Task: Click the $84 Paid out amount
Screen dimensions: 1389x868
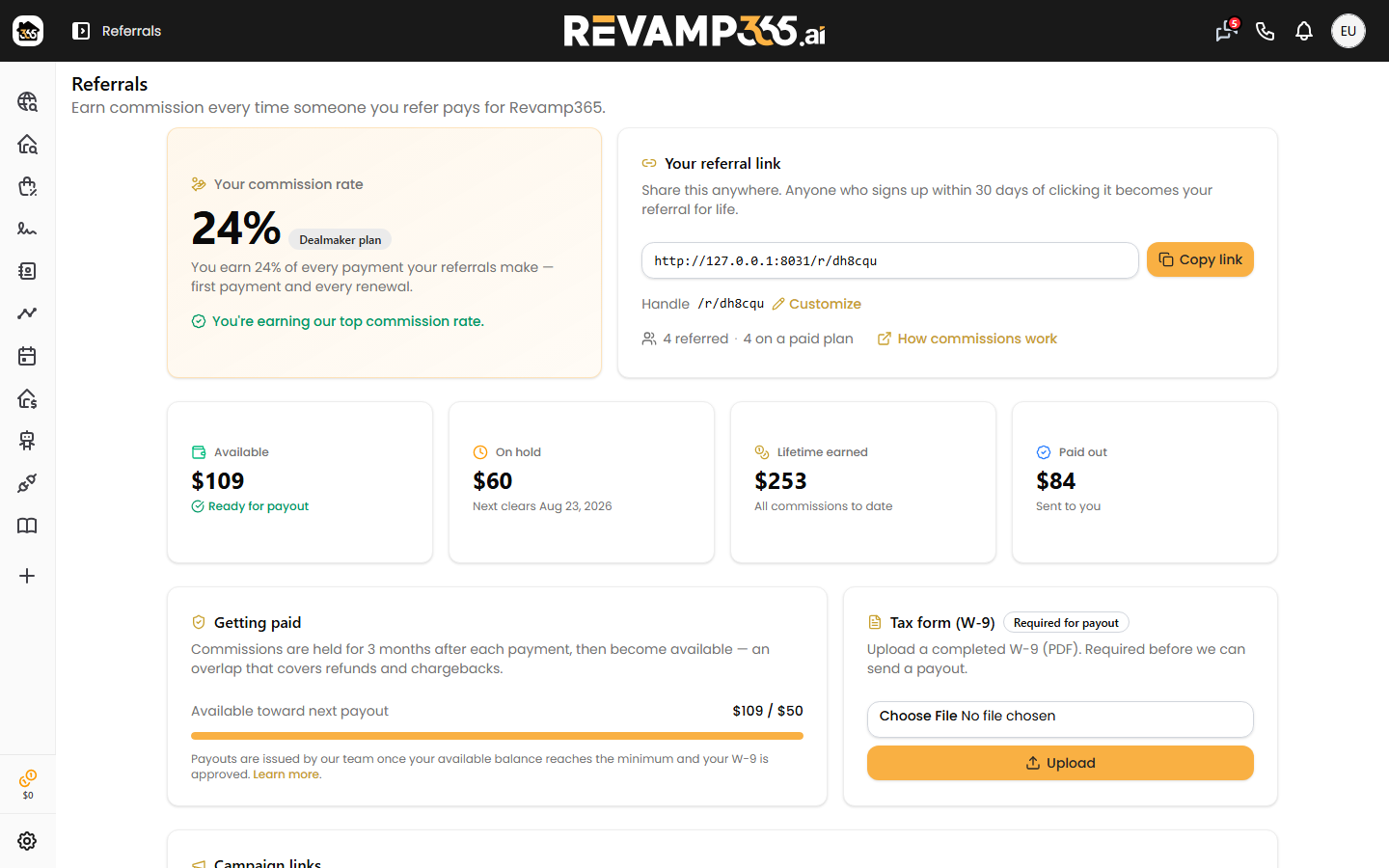Action: (1055, 480)
